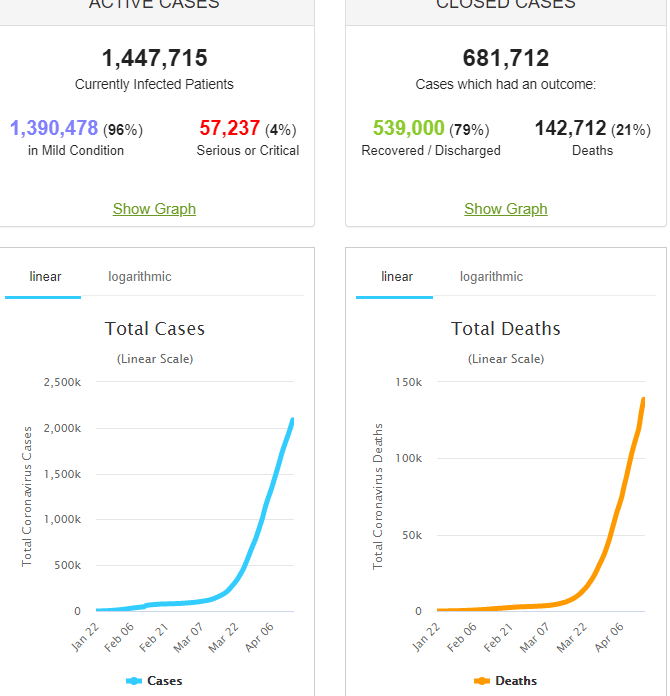Click the 142,712 deaths count
The width and height of the screenshot is (670, 696).
(571, 129)
